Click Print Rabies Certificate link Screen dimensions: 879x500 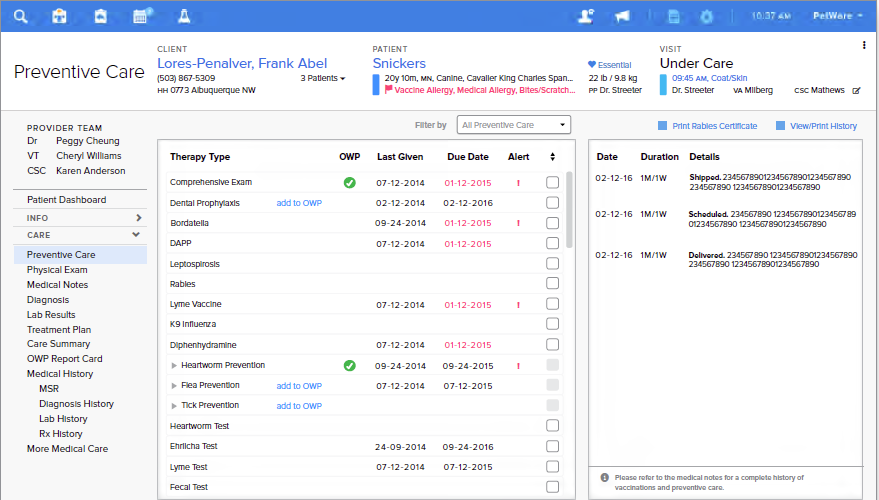(x=715, y=126)
